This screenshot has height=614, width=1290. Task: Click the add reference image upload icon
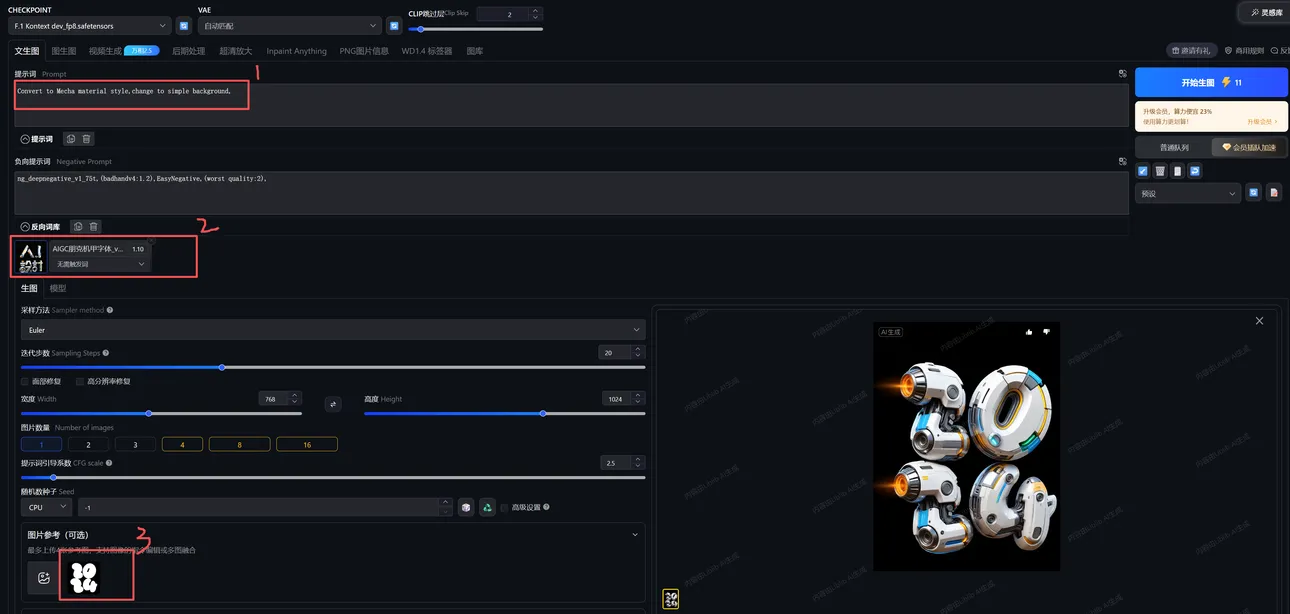tap(43, 577)
